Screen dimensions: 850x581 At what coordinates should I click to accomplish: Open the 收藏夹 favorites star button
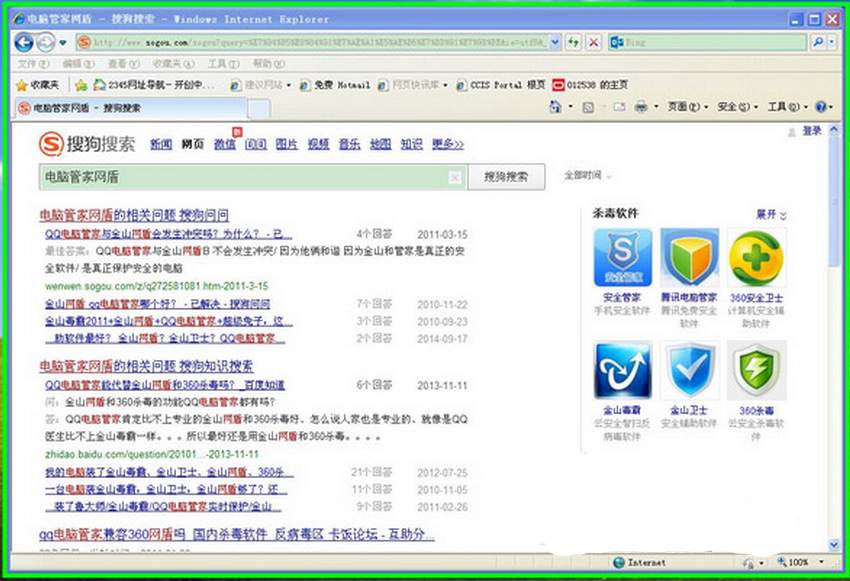[x=38, y=85]
